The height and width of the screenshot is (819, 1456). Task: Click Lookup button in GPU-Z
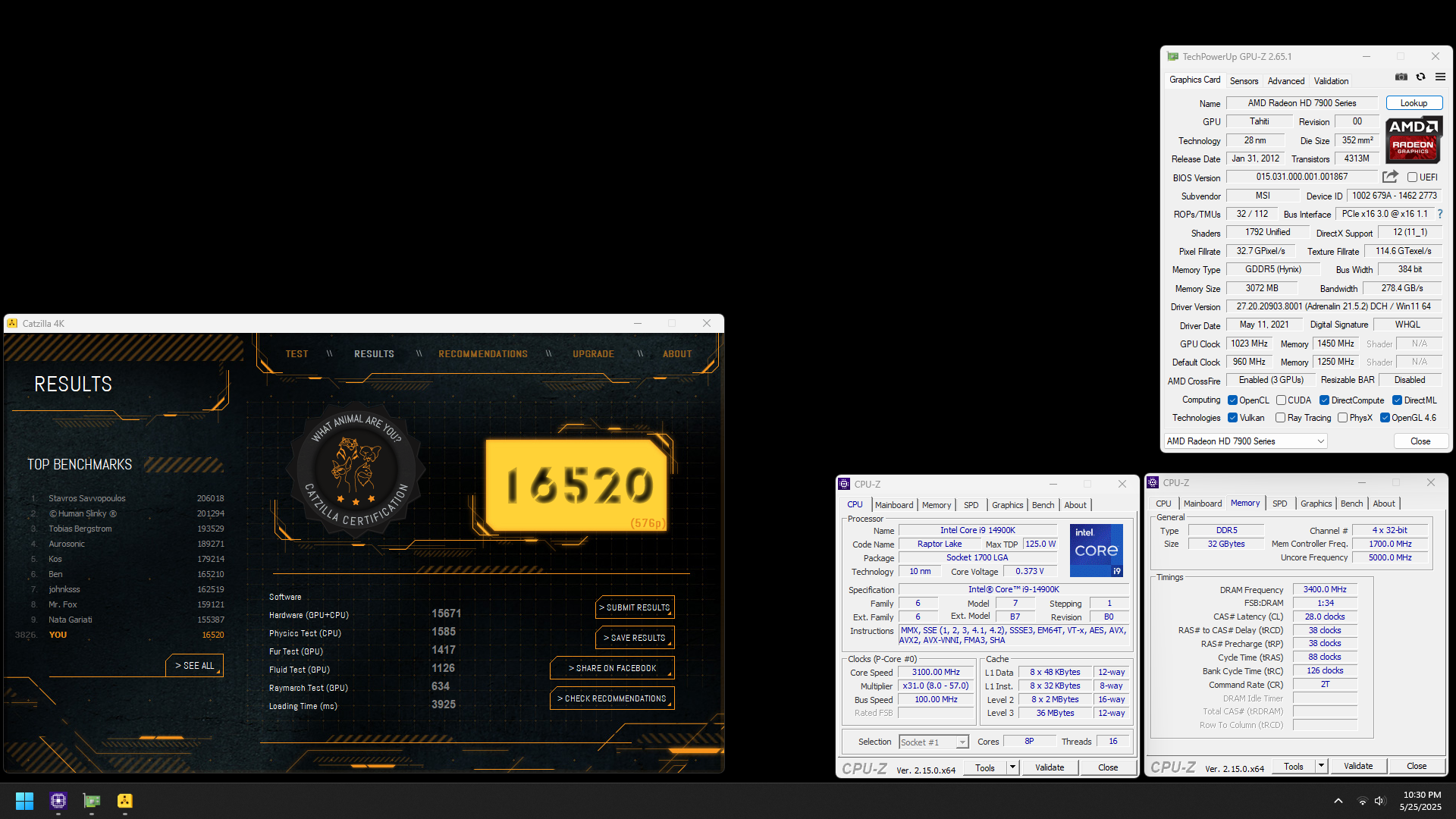[1414, 103]
